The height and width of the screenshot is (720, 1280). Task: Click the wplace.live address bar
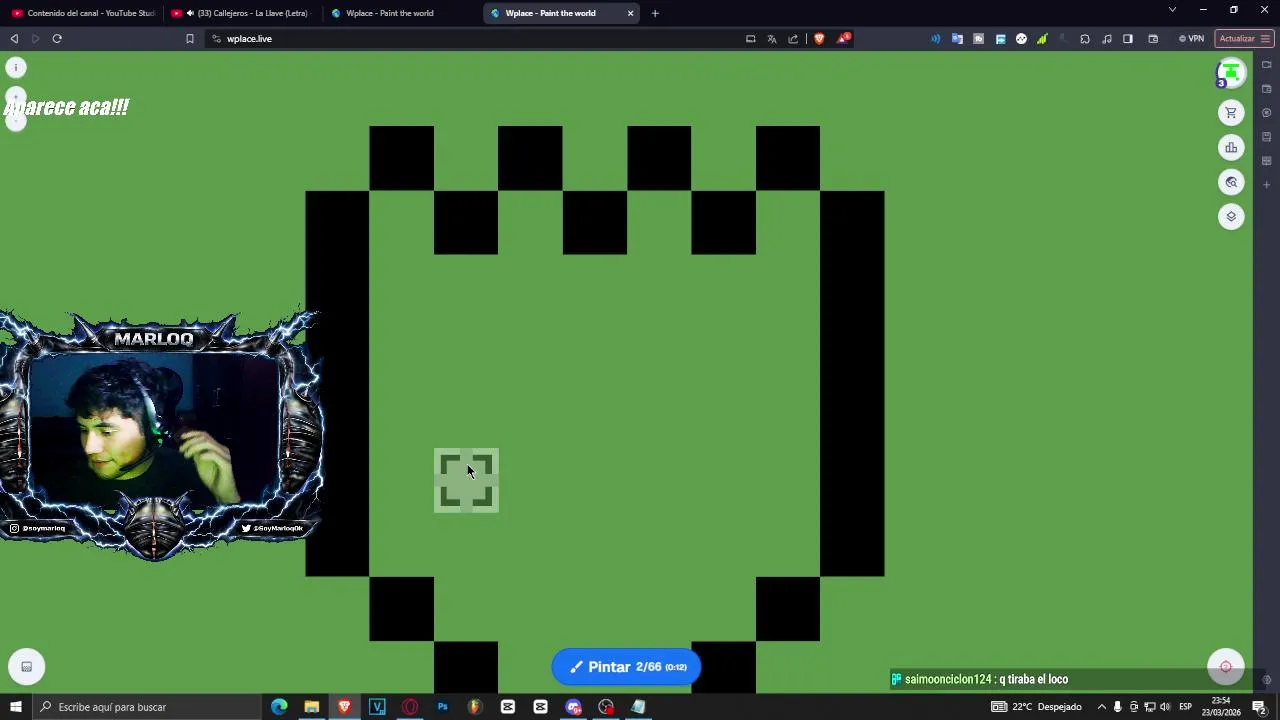(x=470, y=39)
